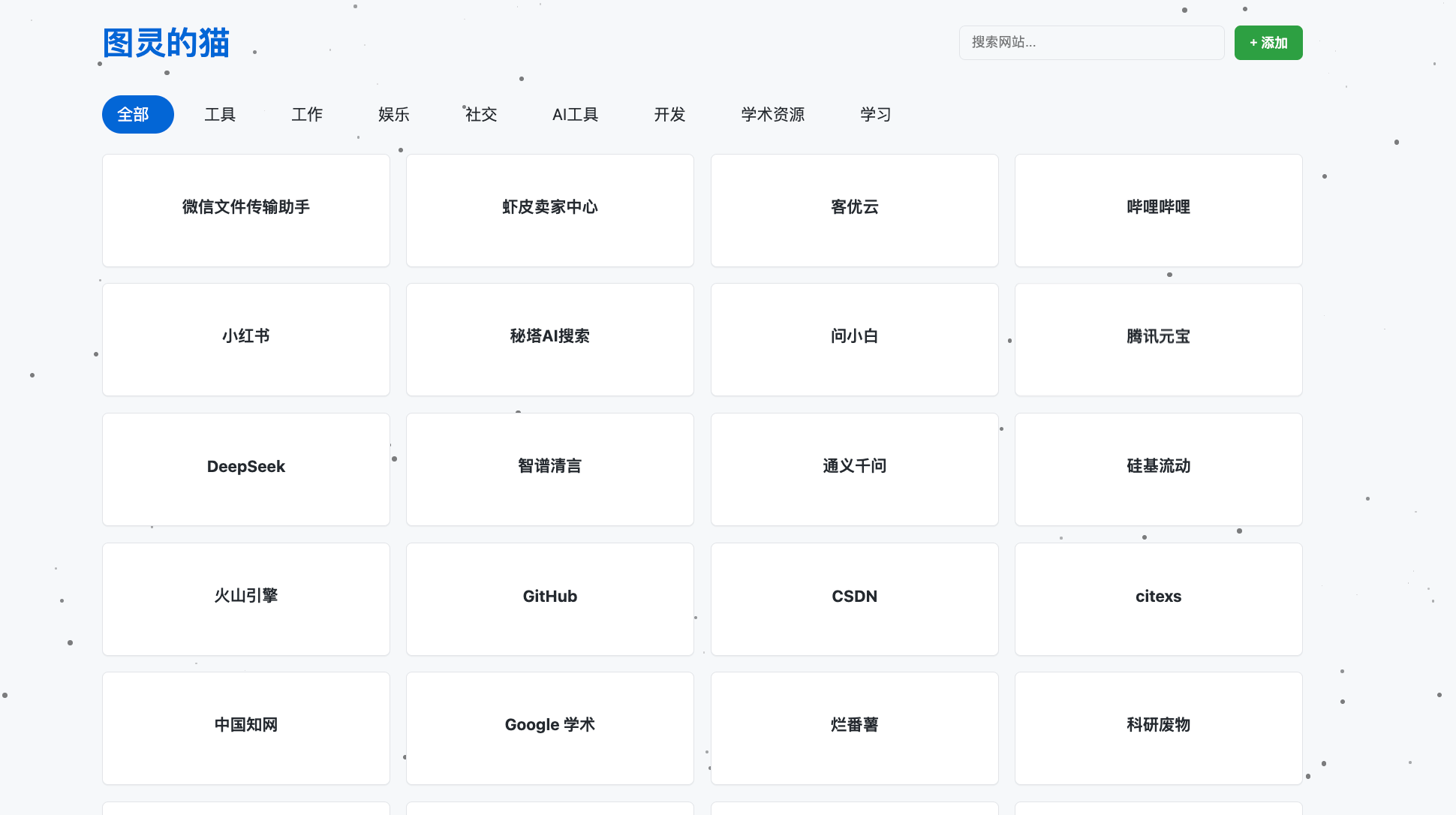Open the 哔哩哔哩 site card

(1158, 210)
